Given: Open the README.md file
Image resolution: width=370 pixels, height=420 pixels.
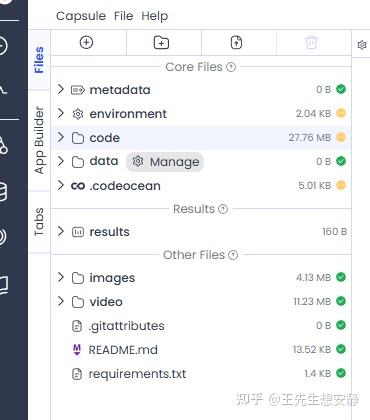Looking at the screenshot, I should (123, 350).
